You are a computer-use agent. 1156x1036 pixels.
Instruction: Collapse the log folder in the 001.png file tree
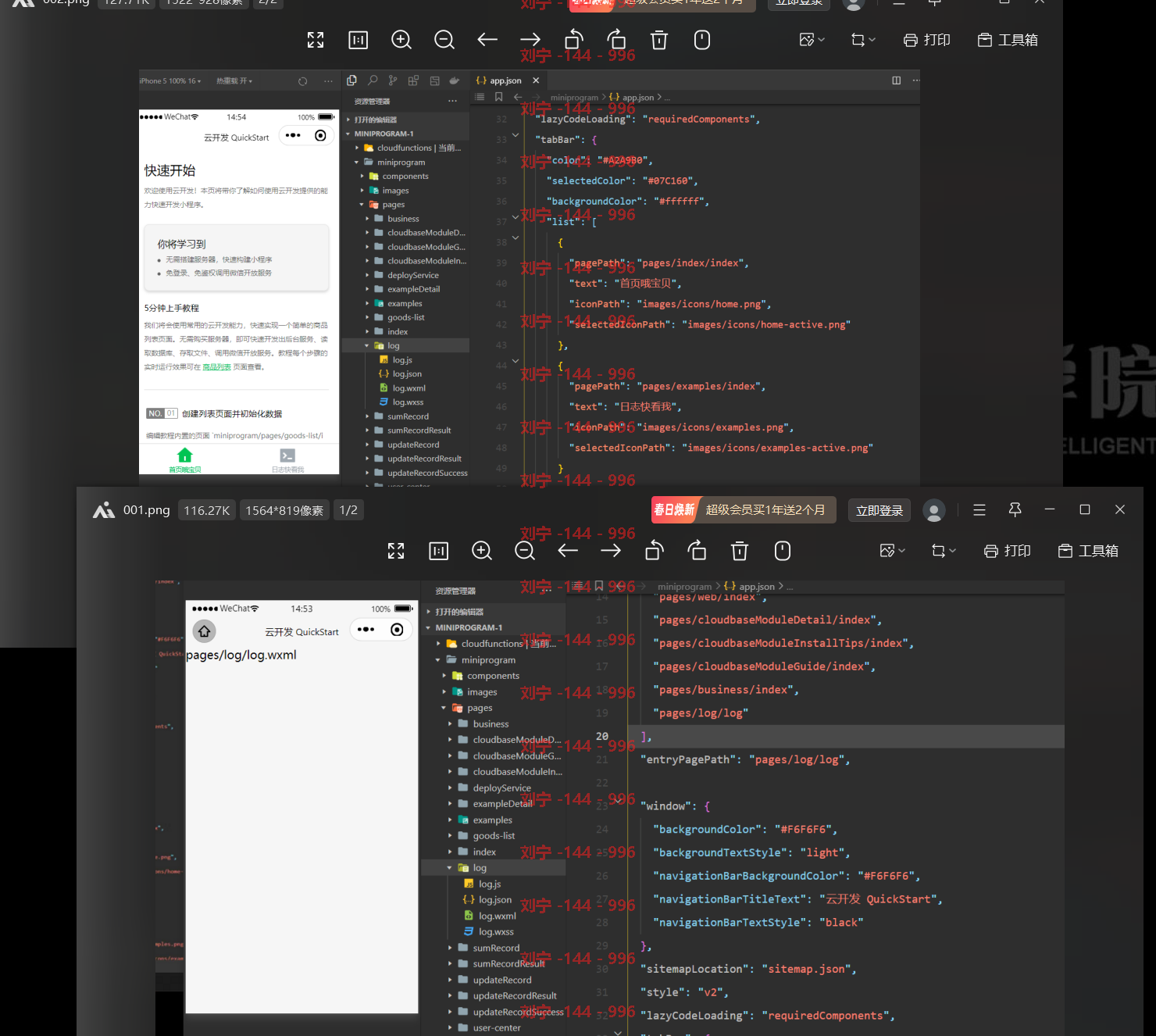[449, 868]
